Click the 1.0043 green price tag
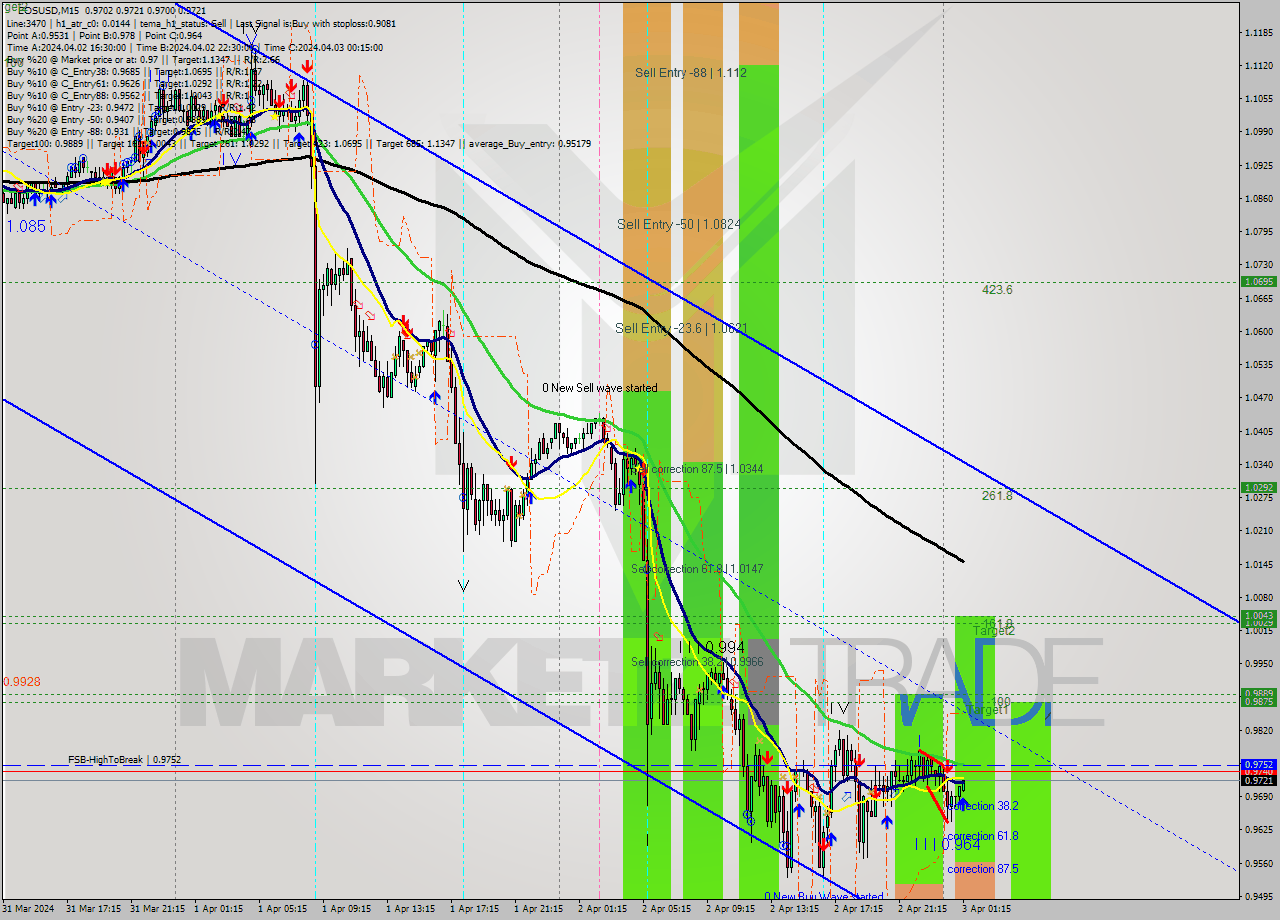Viewport: 1280px width, 920px height. click(x=1258, y=615)
